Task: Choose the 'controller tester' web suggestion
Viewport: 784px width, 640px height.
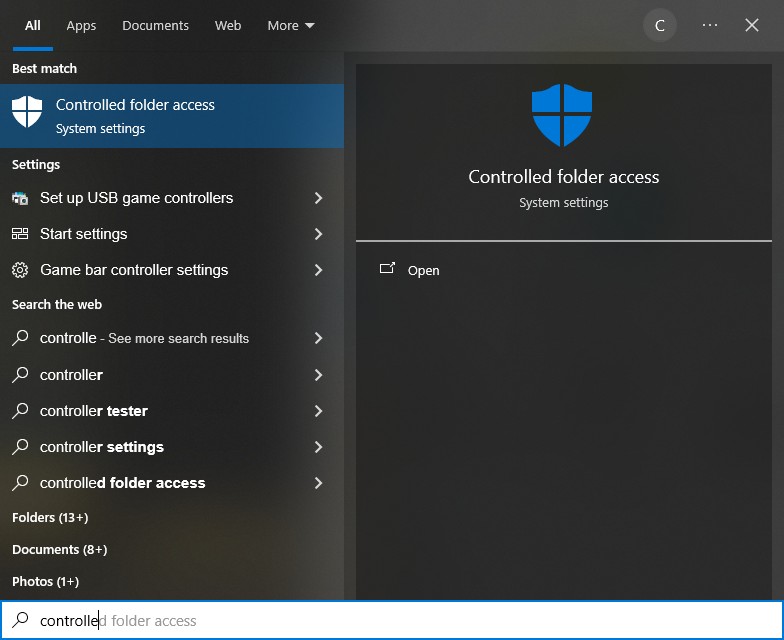Action: tap(172, 410)
